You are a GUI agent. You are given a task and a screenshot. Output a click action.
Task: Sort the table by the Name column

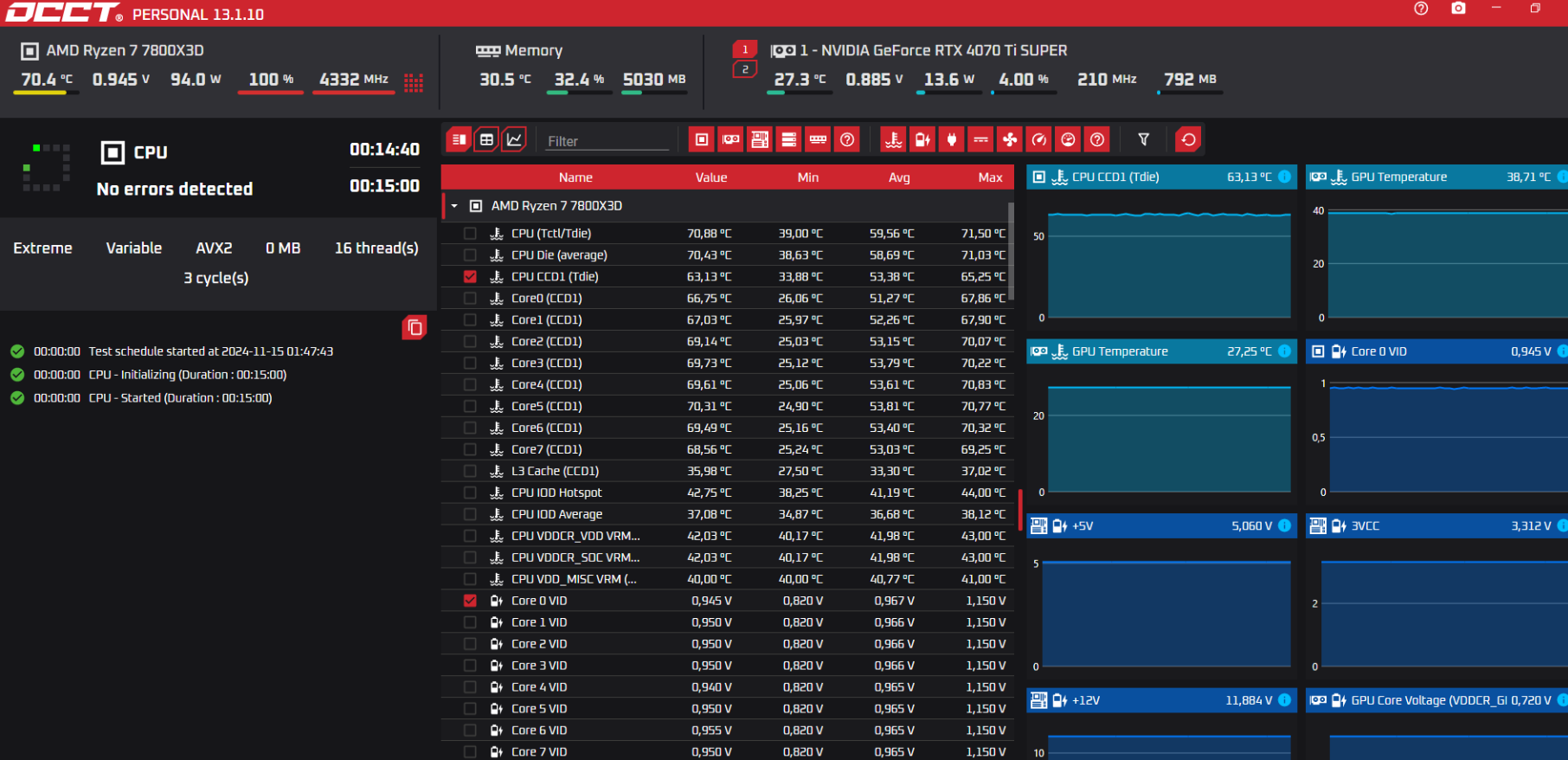(575, 177)
